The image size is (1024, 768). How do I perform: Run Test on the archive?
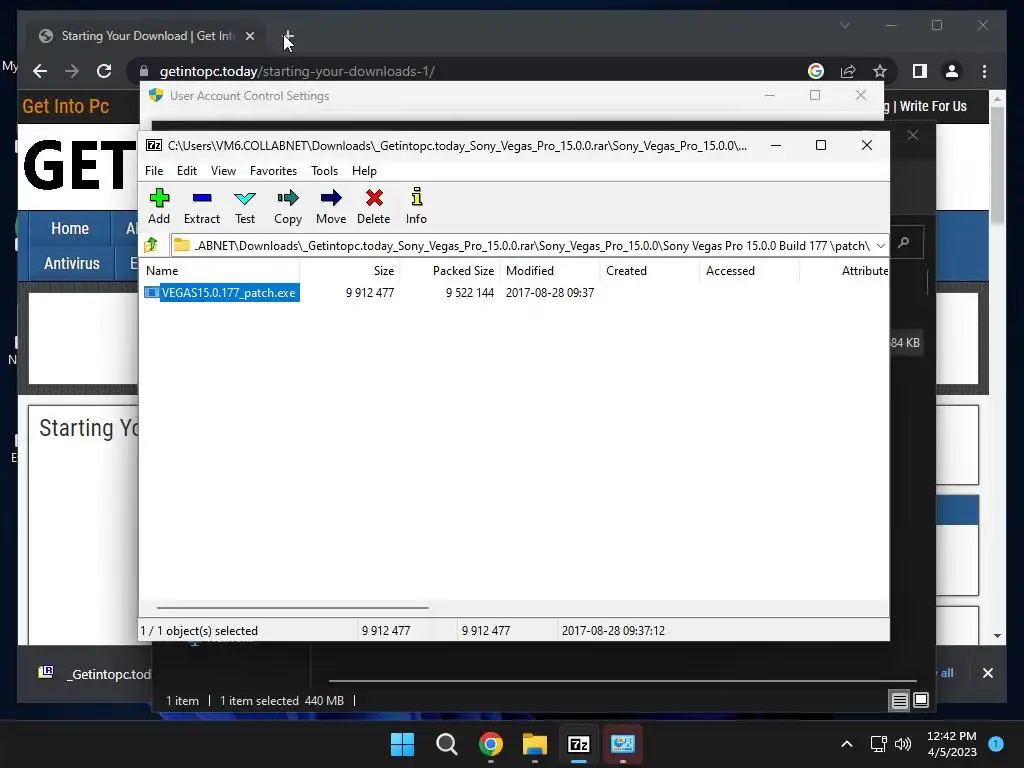[245, 206]
